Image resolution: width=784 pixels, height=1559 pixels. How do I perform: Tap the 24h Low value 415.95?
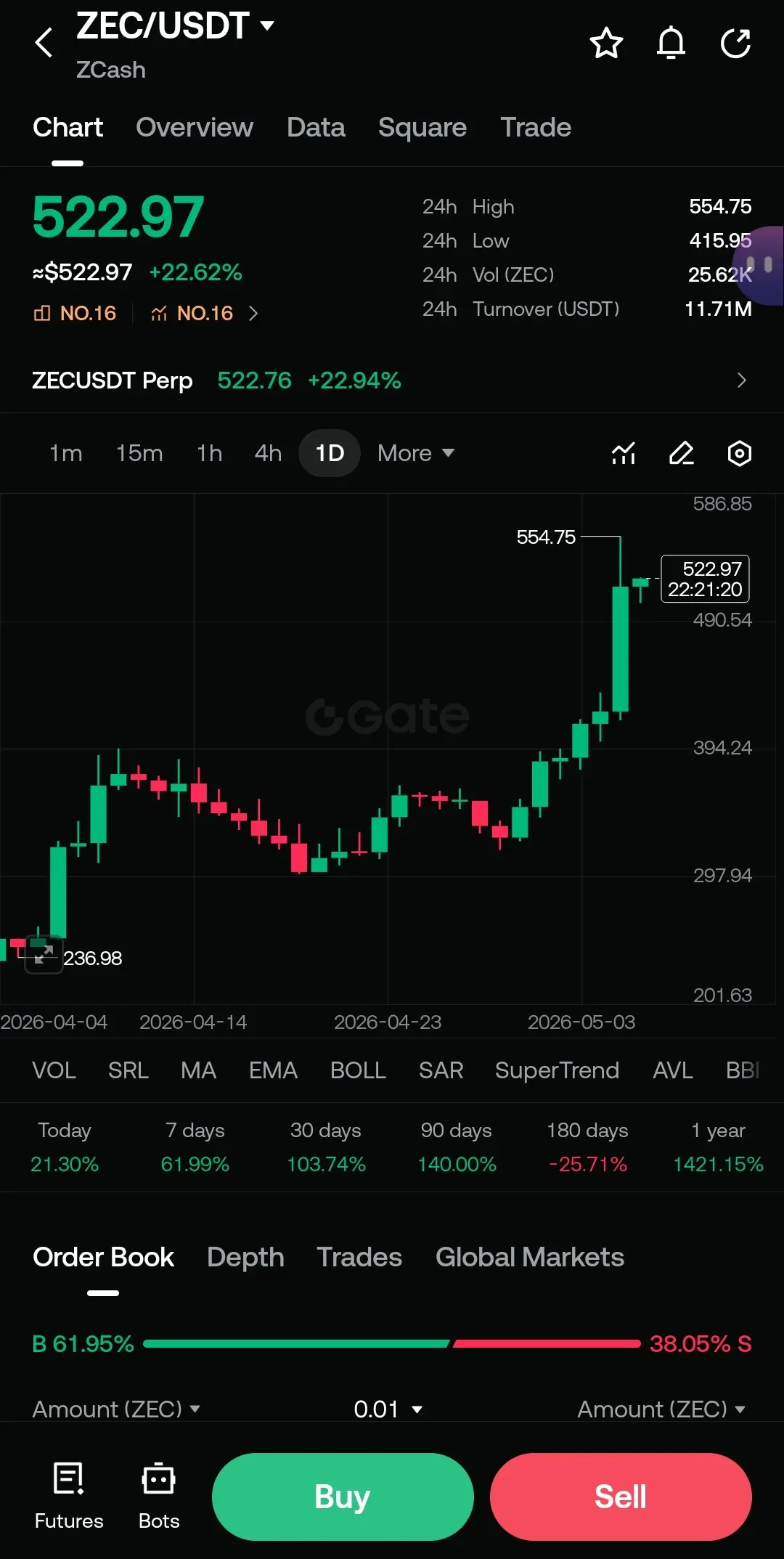720,240
